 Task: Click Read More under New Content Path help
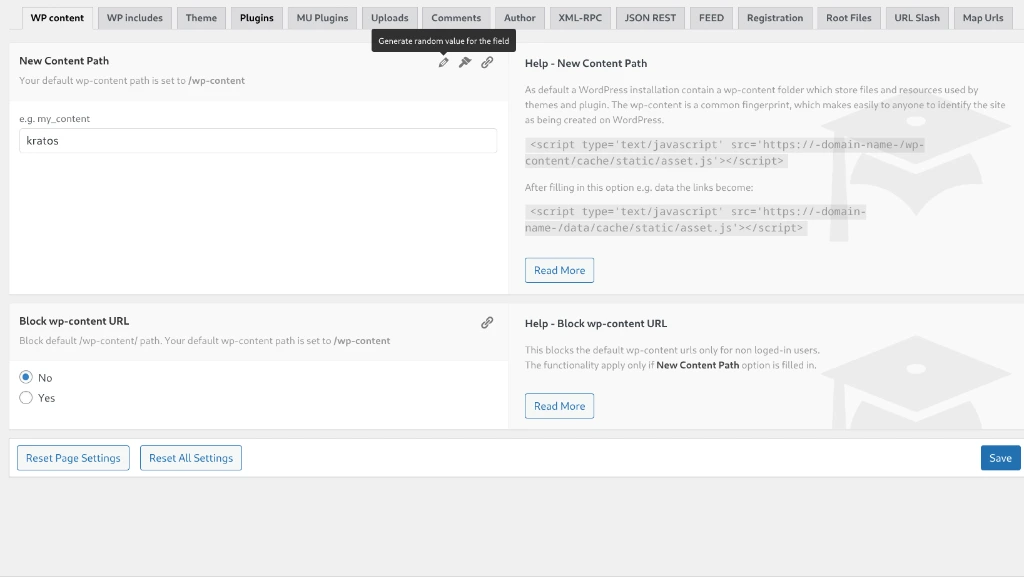coord(560,270)
